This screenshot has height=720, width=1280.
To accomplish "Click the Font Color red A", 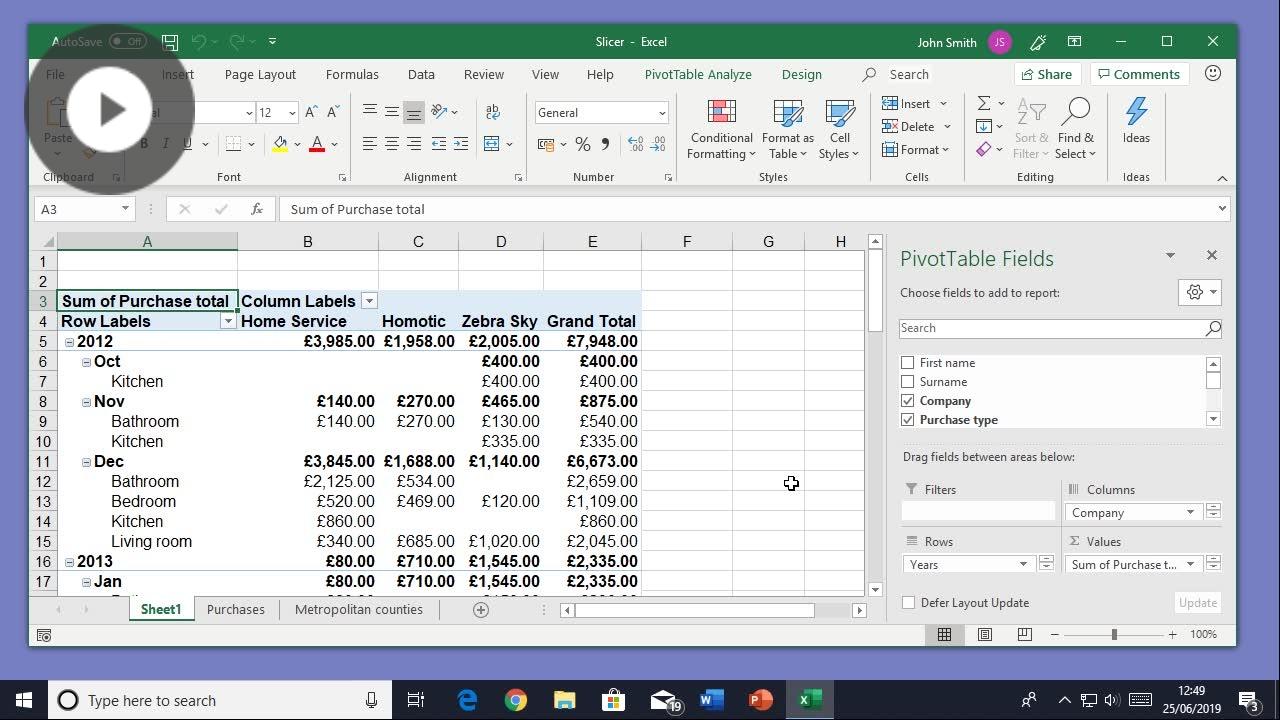I will [x=317, y=144].
